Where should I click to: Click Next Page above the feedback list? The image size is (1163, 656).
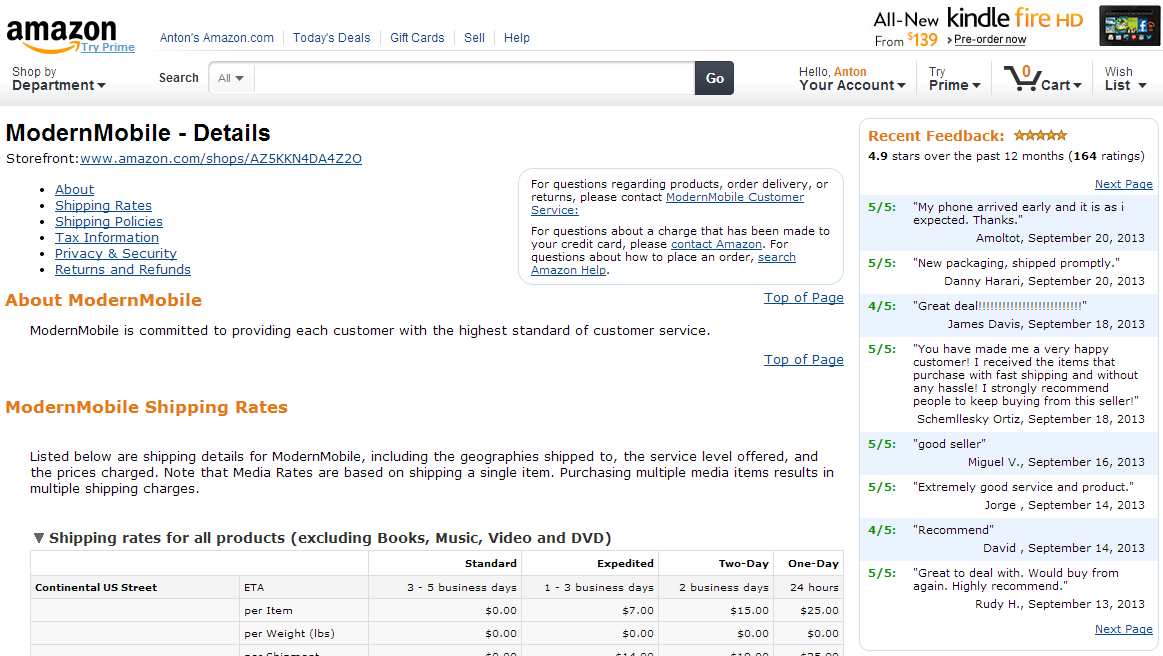1124,184
